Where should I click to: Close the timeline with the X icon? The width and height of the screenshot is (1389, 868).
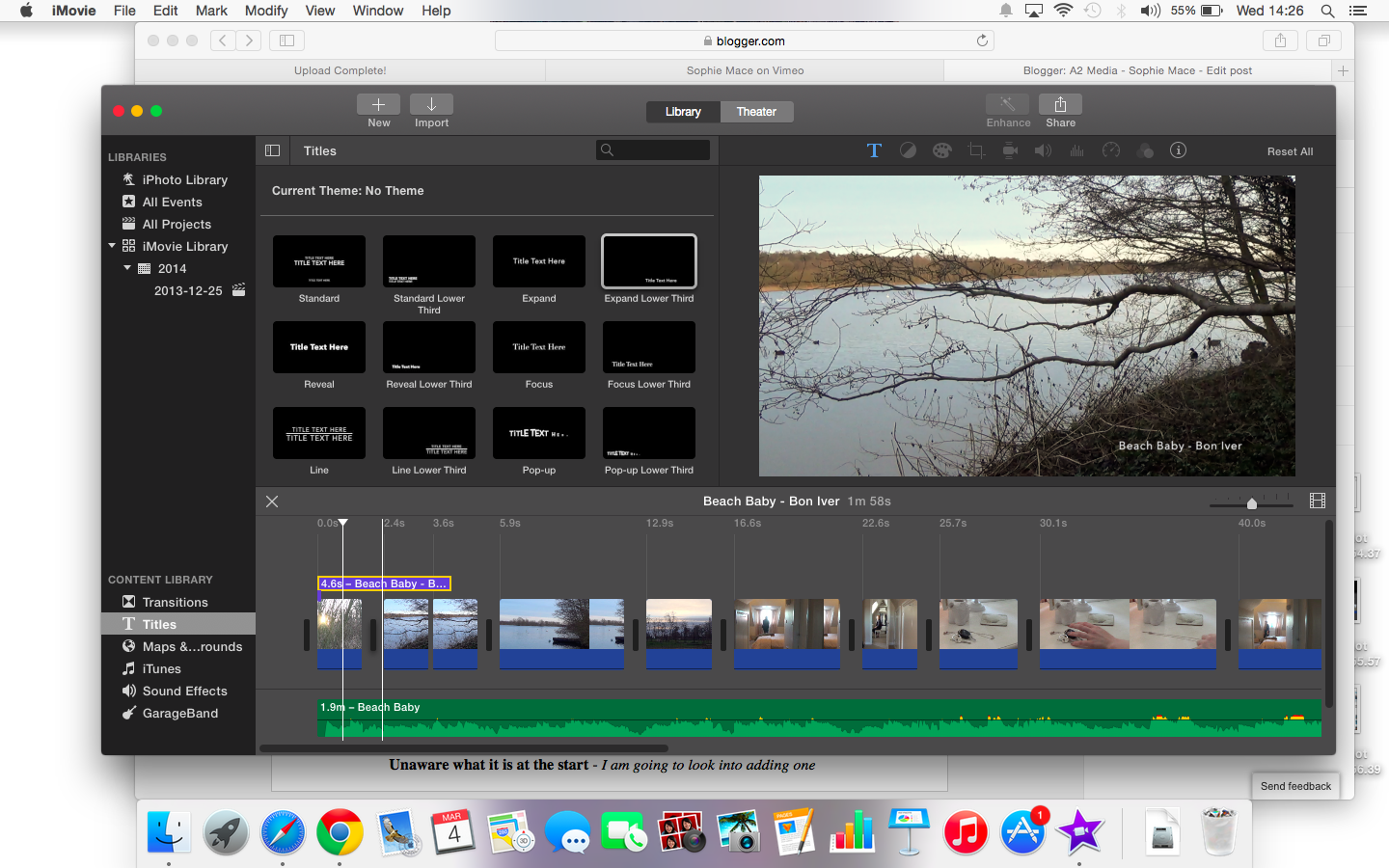(x=272, y=502)
